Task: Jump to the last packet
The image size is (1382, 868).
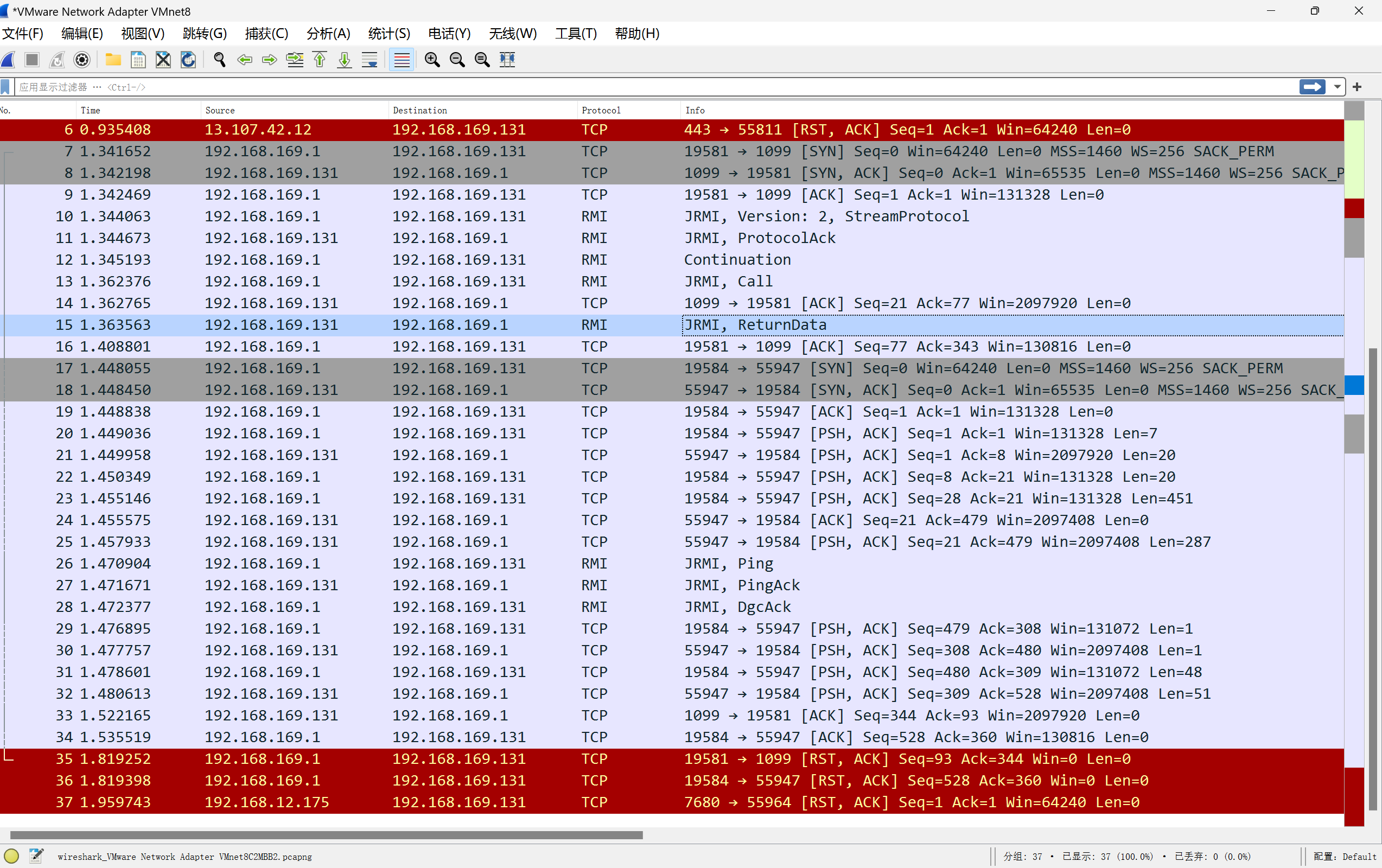Action: 345,60
